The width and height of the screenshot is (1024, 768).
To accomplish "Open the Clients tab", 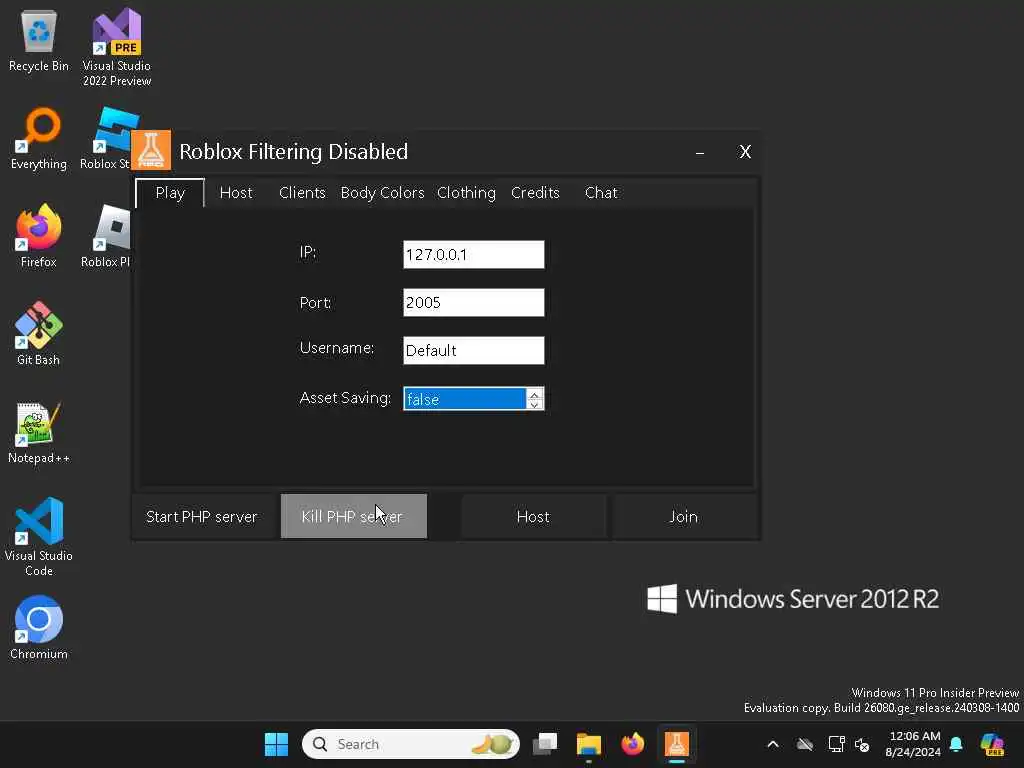I will click(302, 193).
